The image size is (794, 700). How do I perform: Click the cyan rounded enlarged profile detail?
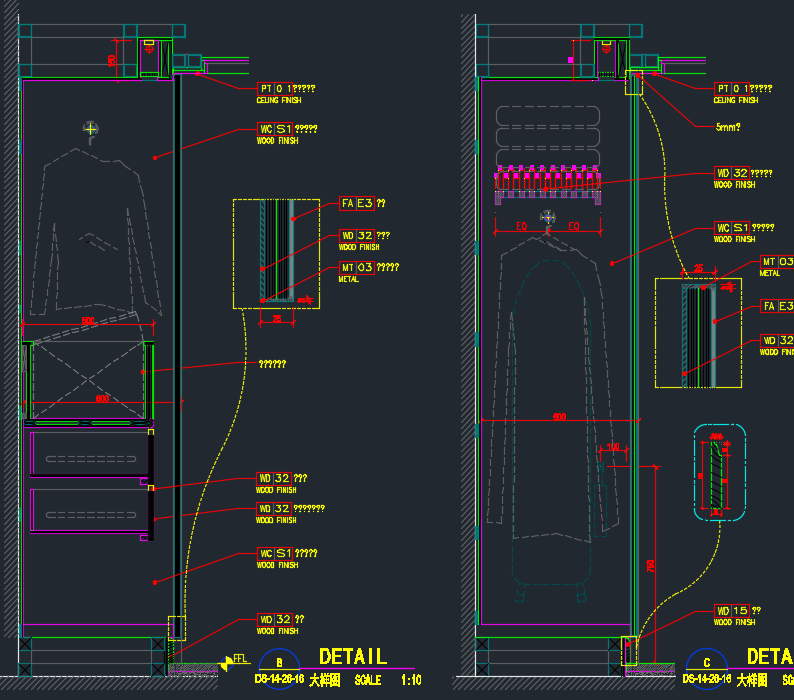[720, 473]
